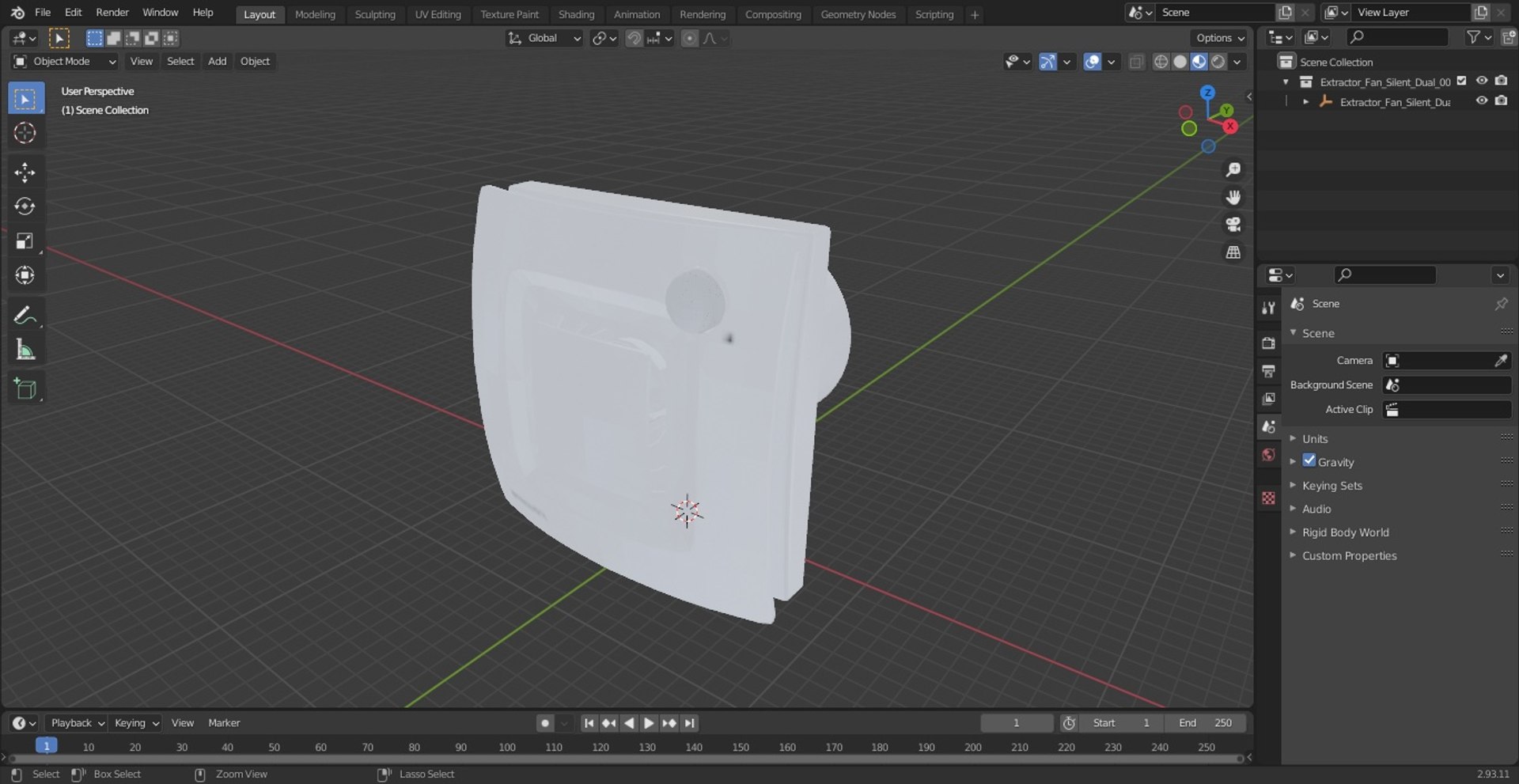Screen dimensions: 1519x784
Task: Jump to last frame
Action: 690,723
